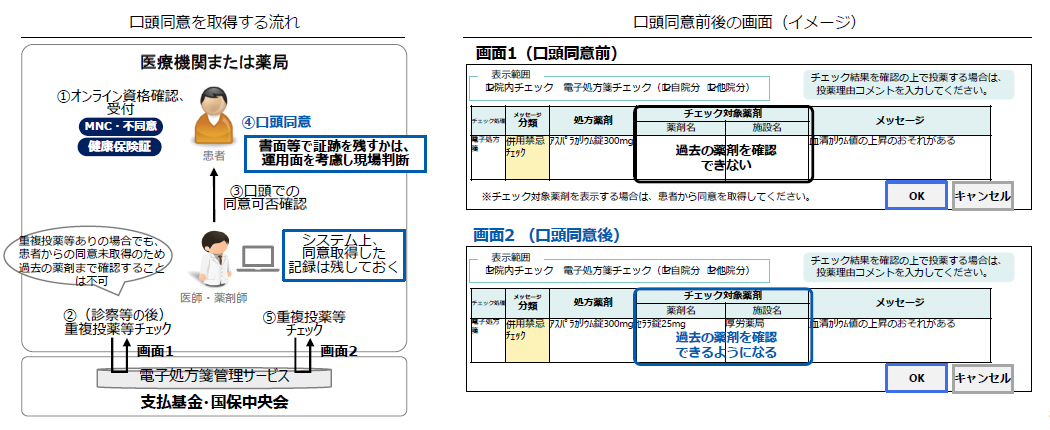Click the MNC・不同意 badge

pyautogui.click(x=121, y=126)
